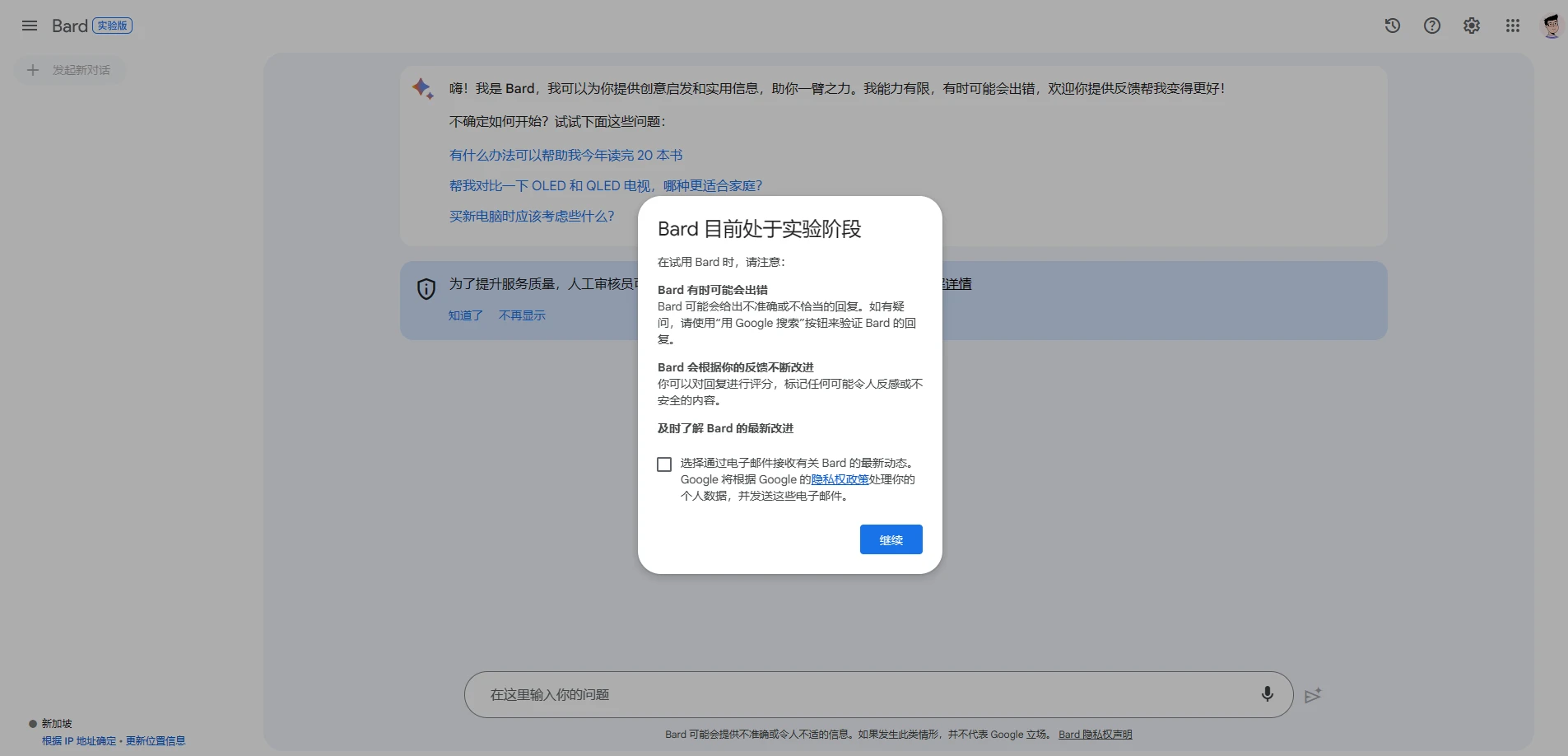Open the Google apps grid
Viewport: 1568px width, 756px height.
coord(1512,26)
